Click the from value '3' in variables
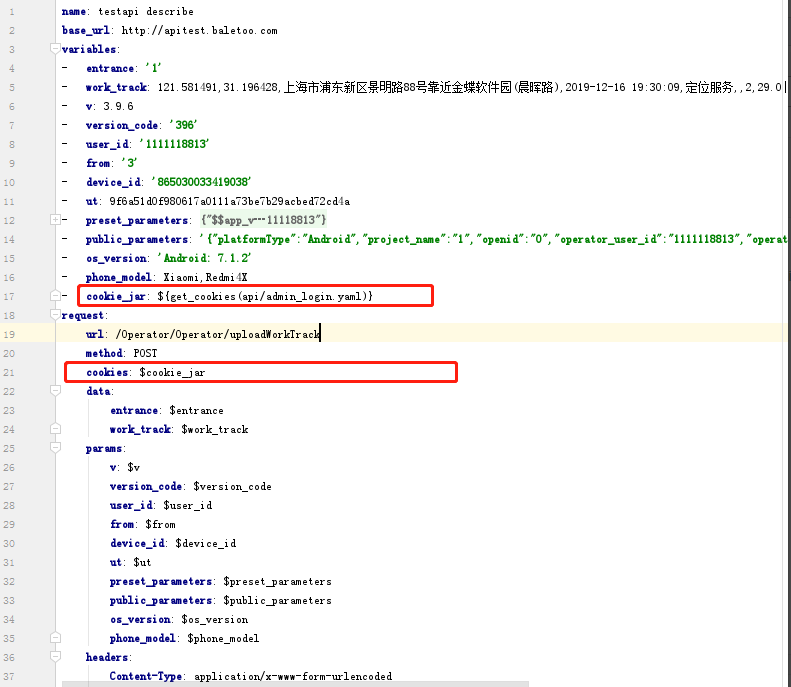This screenshot has height=687, width=791. [x=129, y=163]
